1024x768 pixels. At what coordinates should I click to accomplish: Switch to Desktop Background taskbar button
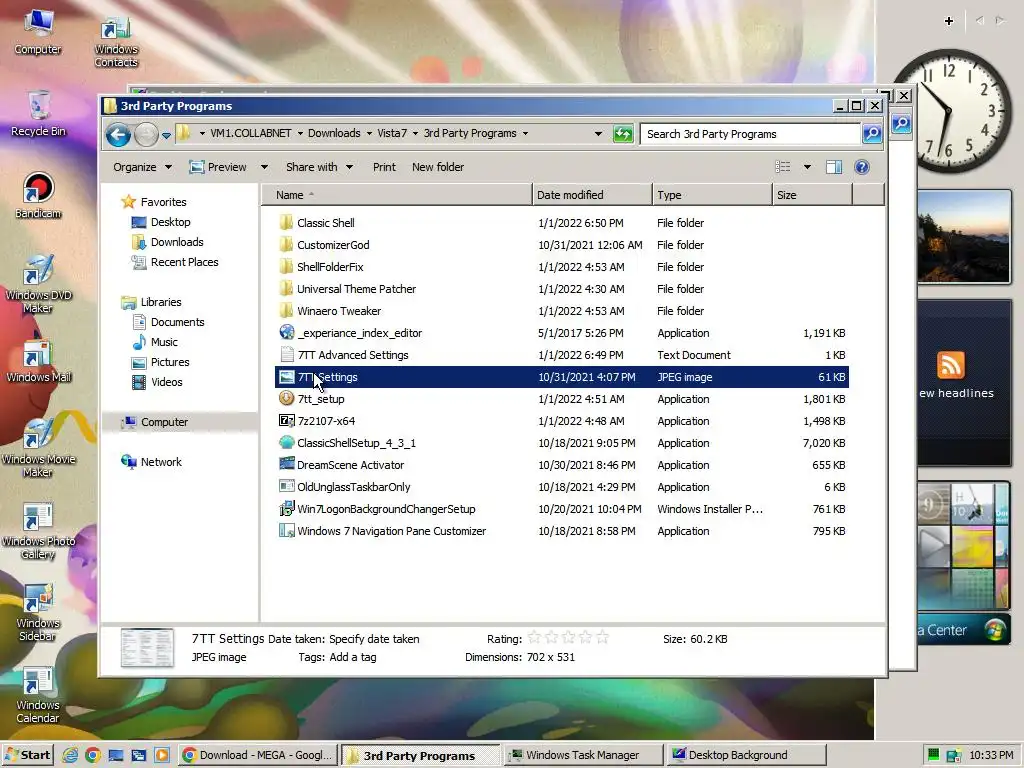[x=746, y=756]
